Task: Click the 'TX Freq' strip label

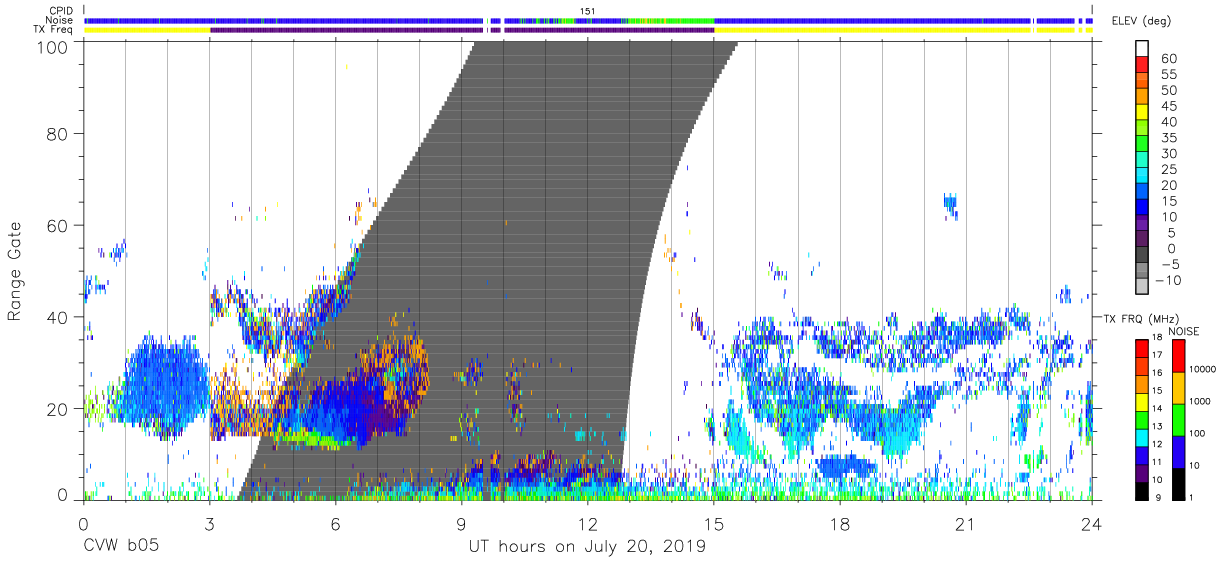Action: click(x=54, y=30)
